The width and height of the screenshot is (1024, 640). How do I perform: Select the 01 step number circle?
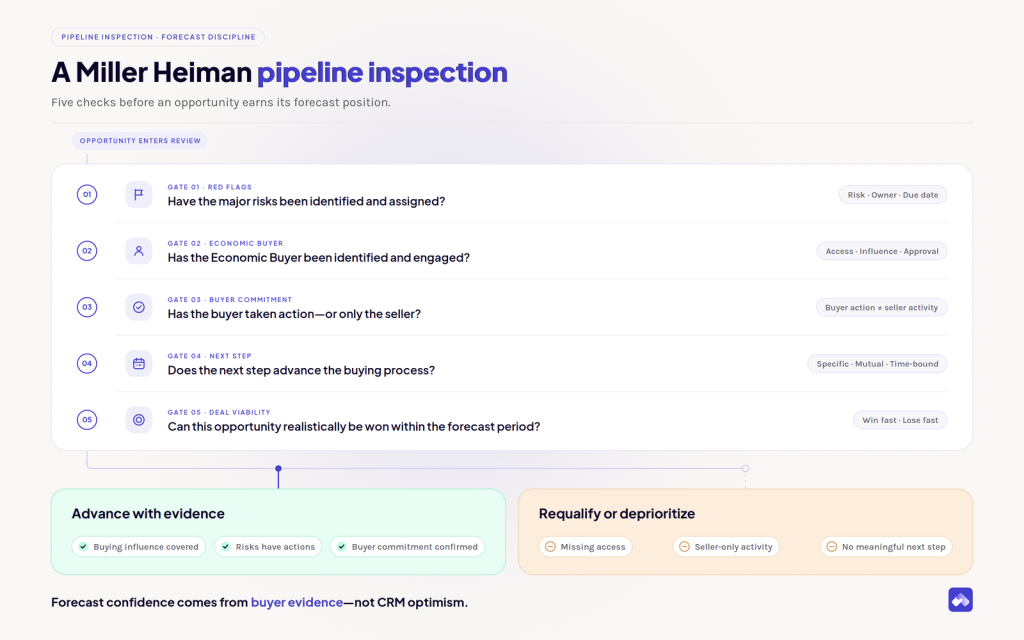tap(87, 195)
